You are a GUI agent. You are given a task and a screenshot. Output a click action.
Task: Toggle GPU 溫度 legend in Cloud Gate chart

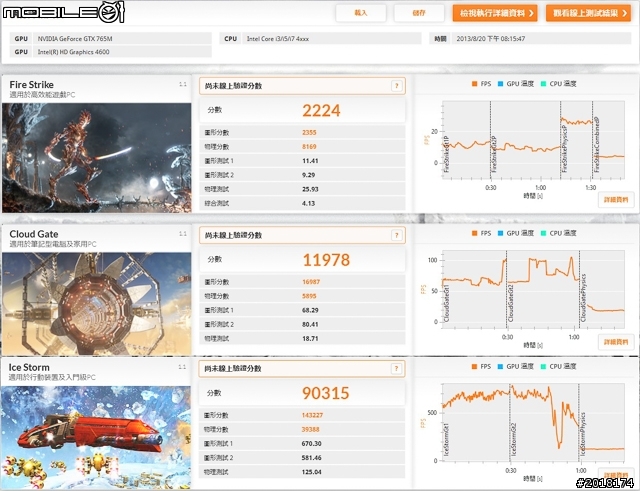(516, 233)
